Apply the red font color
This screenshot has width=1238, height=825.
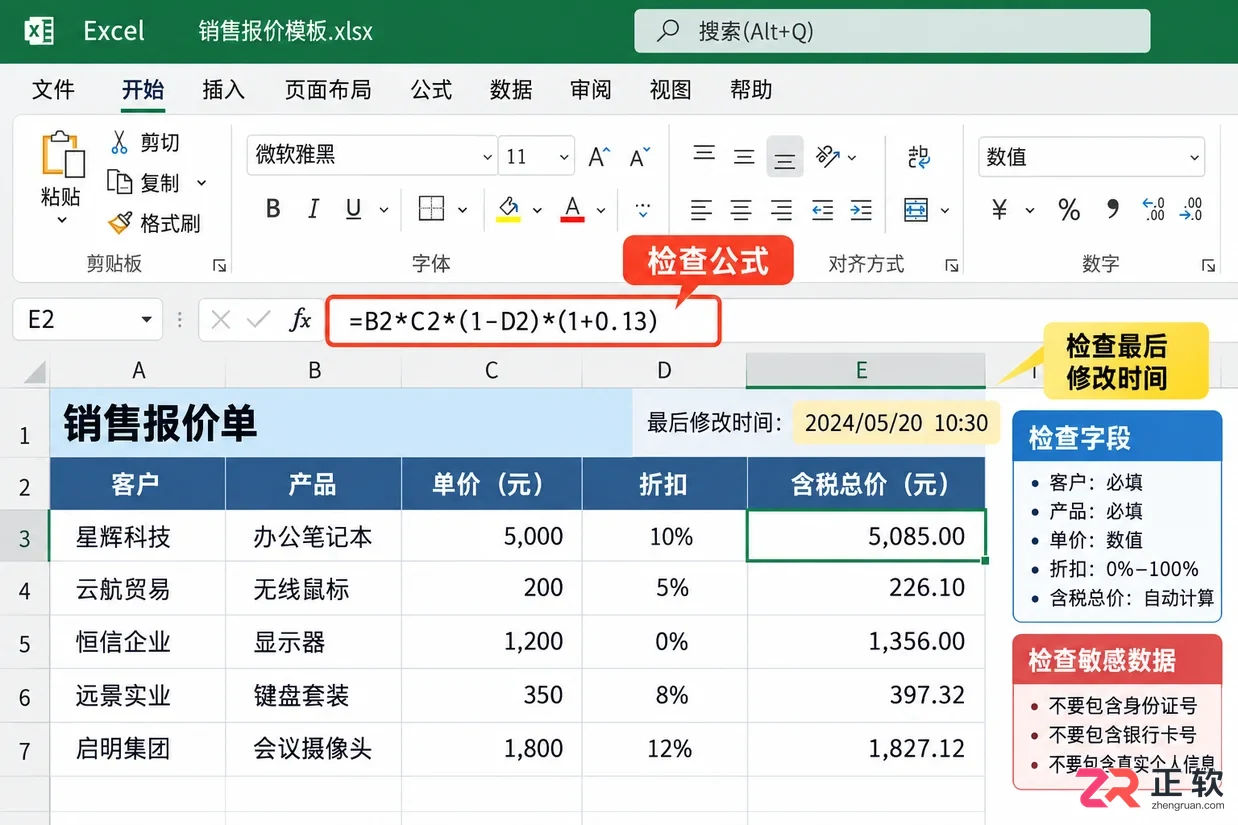573,209
